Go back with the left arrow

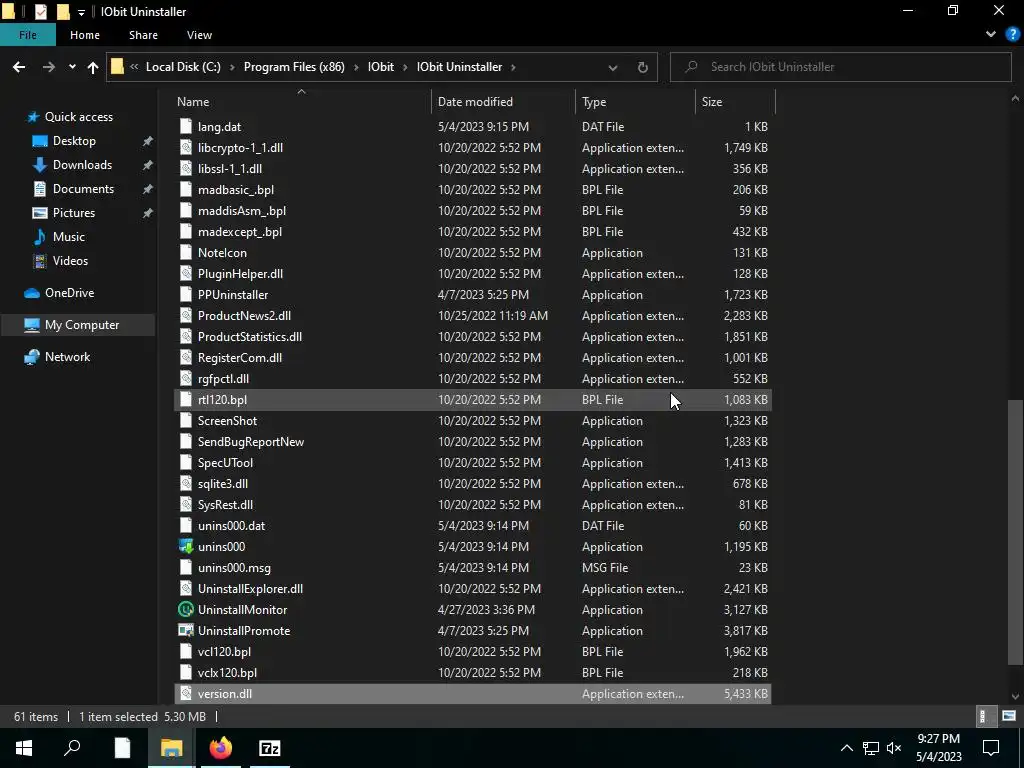(19, 67)
